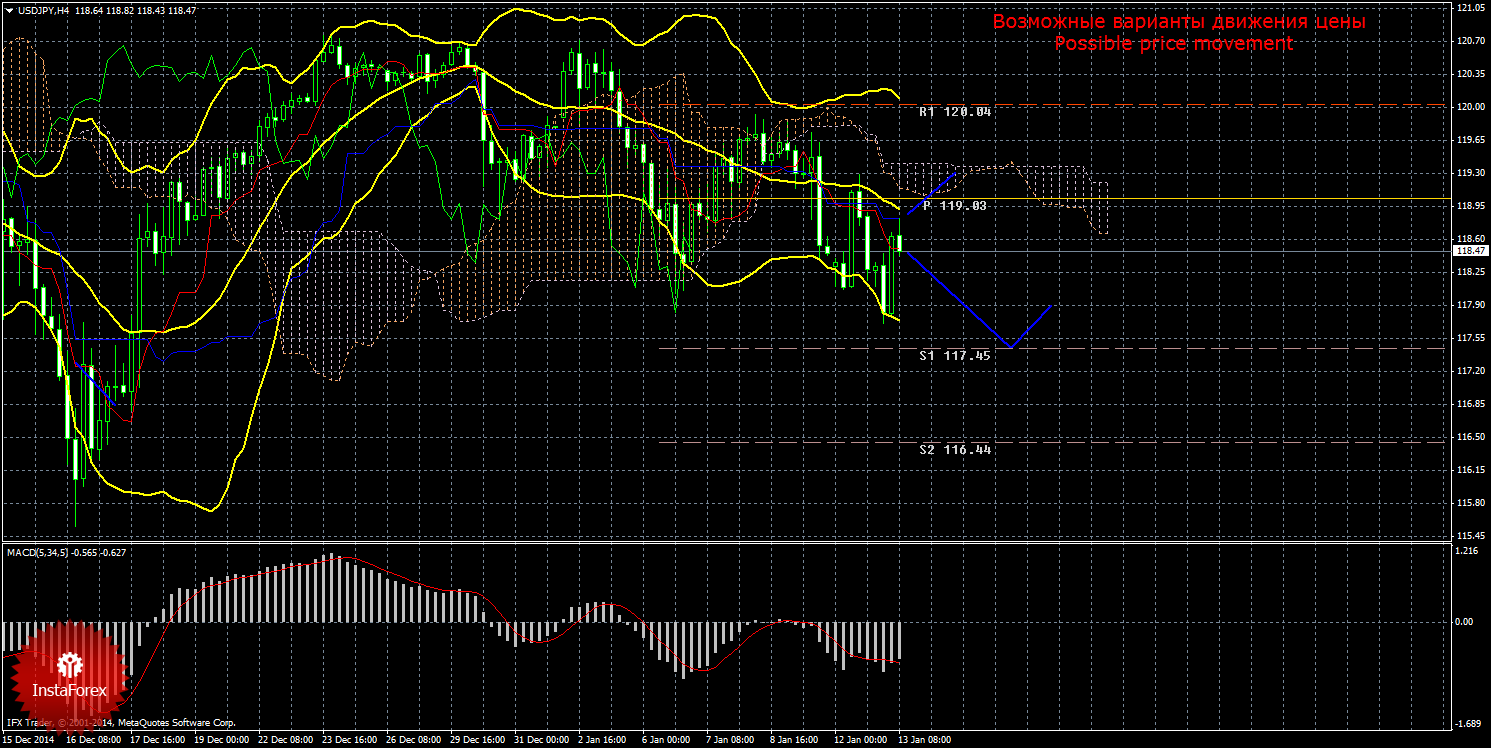Click the P 119.03 pivot level label
The image size is (1491, 748).
click(955, 206)
